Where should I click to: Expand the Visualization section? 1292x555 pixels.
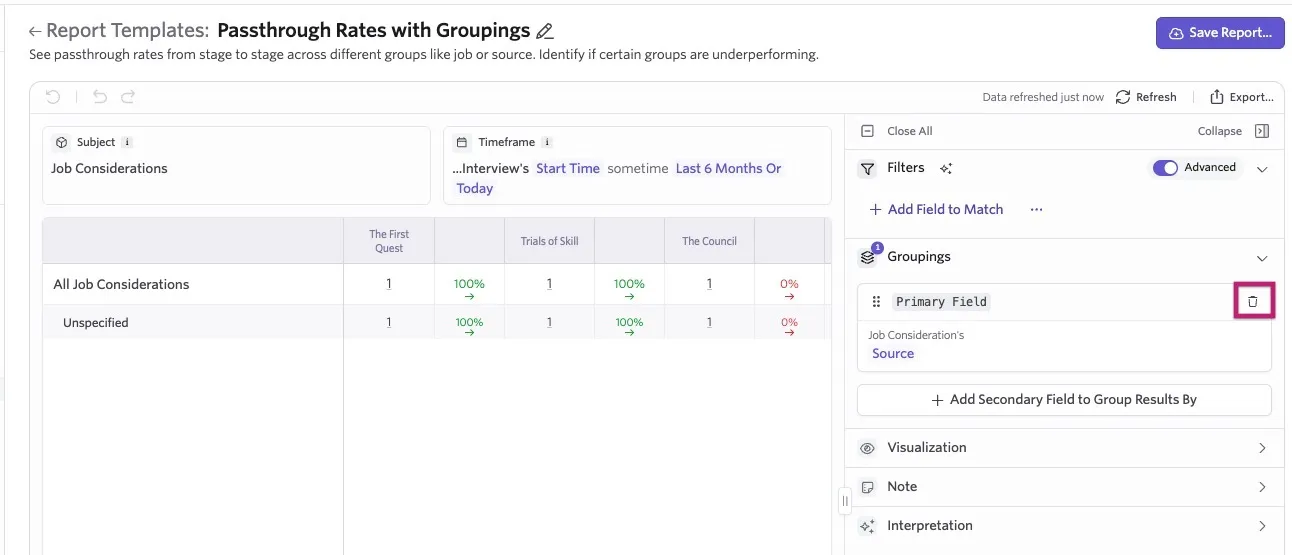pyautogui.click(x=1064, y=448)
